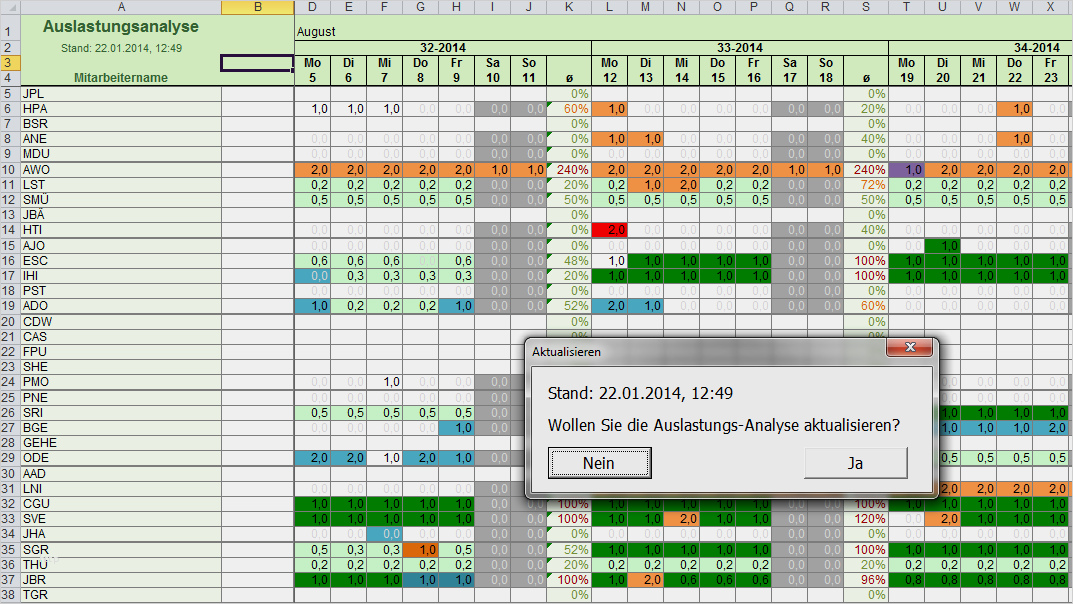1073x604 pixels.
Task: Select the 32-2014 week header cell
Action: click(x=442, y=47)
